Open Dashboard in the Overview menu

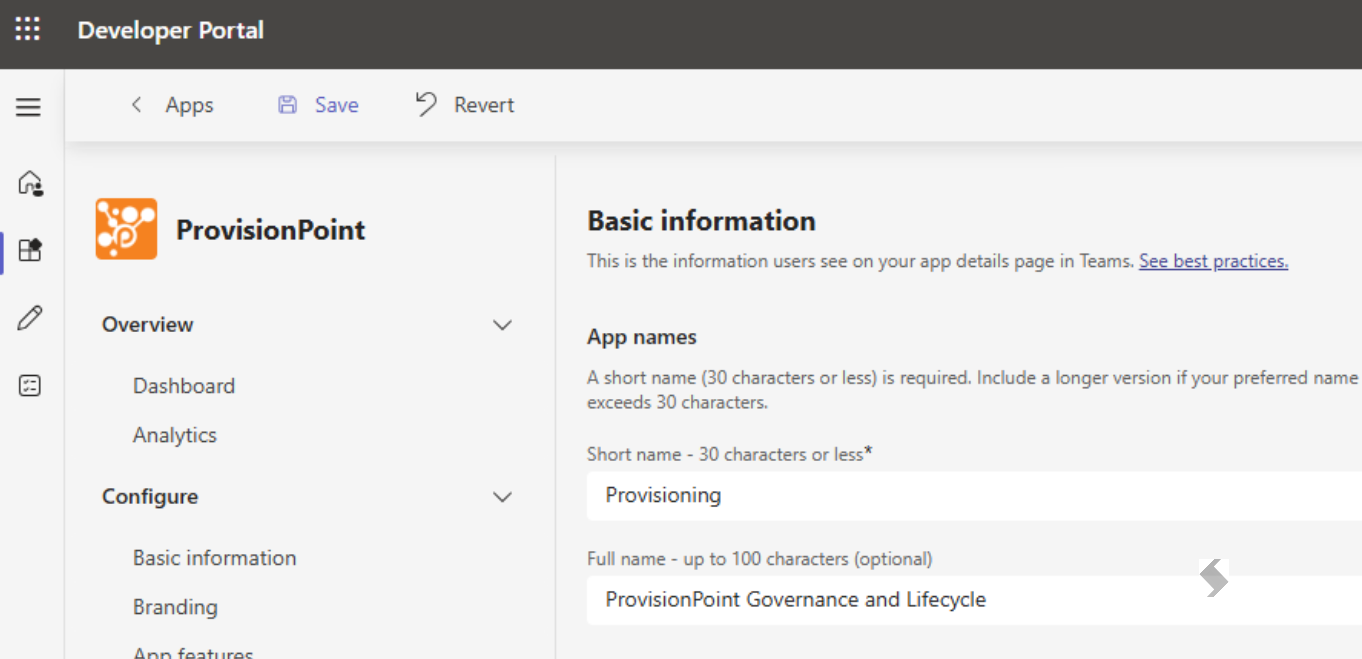point(184,386)
